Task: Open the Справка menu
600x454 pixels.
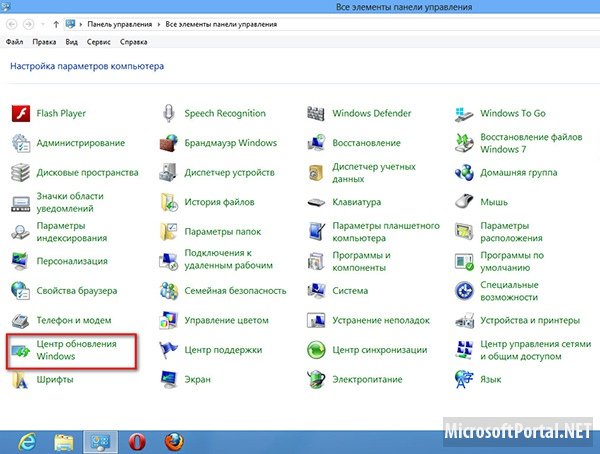Action: (134, 42)
